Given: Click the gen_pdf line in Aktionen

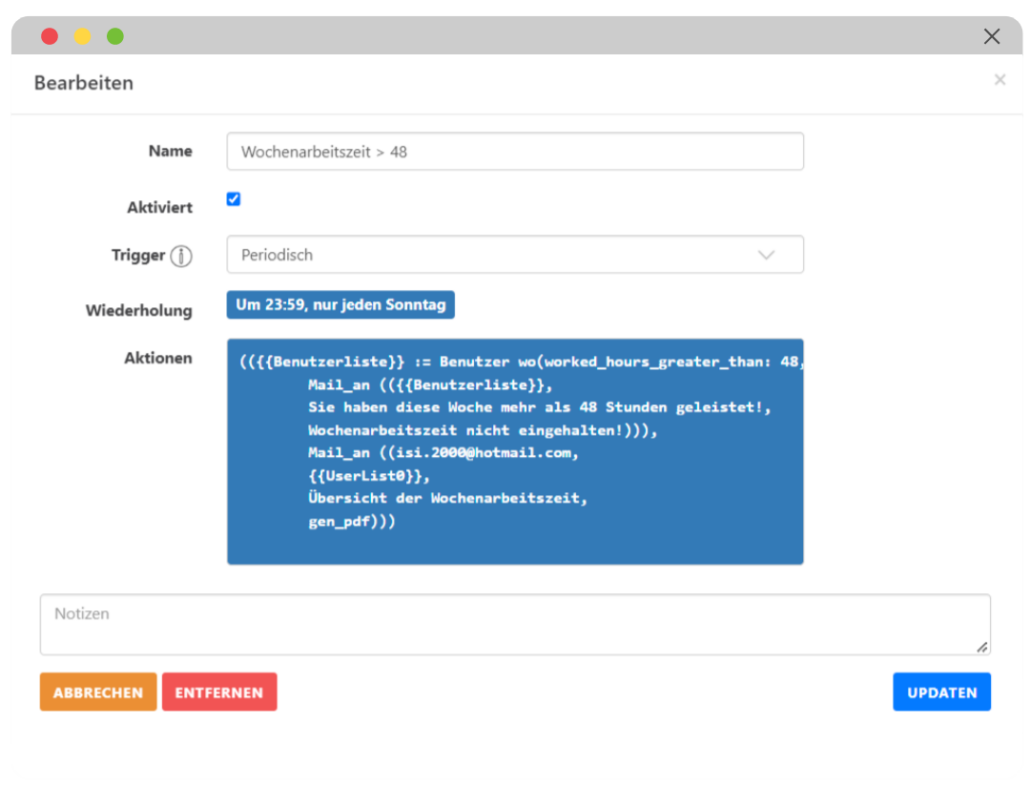Looking at the screenshot, I should tap(352, 521).
